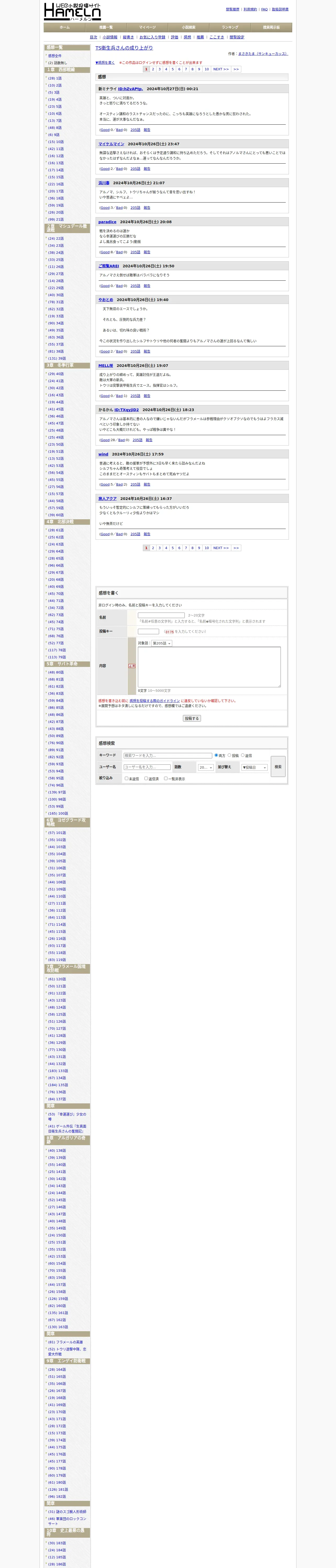Open the 推薦一覧 navigation tab
Image resolution: width=336 pixels, height=1568 pixels.
pos(106,27)
